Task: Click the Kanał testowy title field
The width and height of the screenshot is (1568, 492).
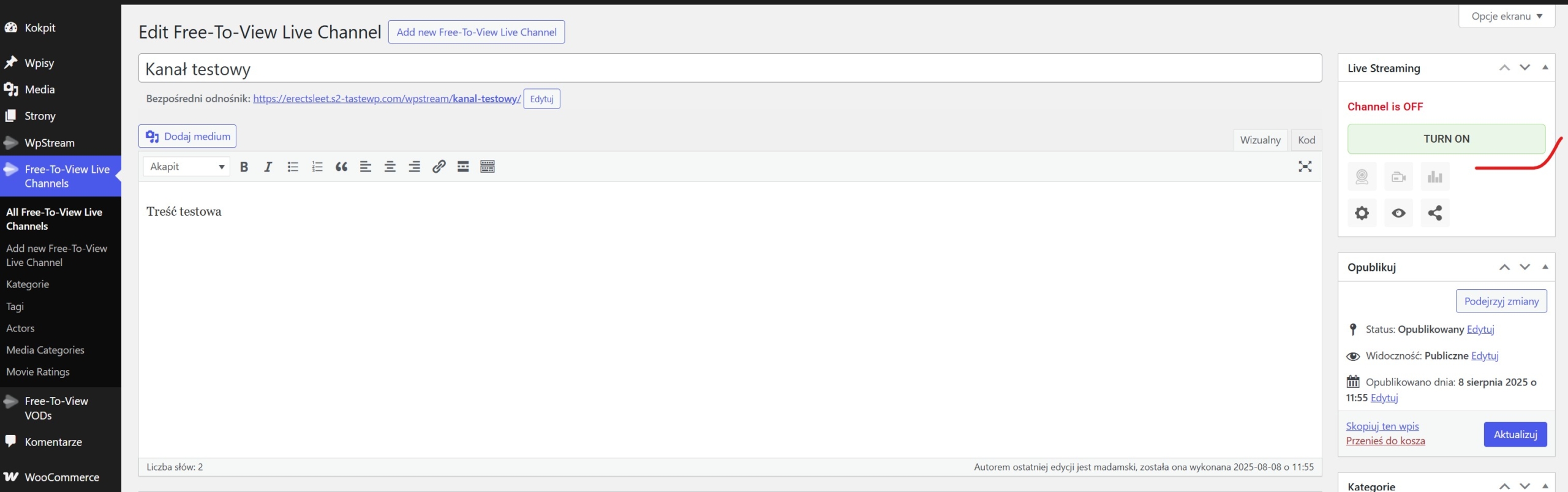Action: click(x=729, y=69)
